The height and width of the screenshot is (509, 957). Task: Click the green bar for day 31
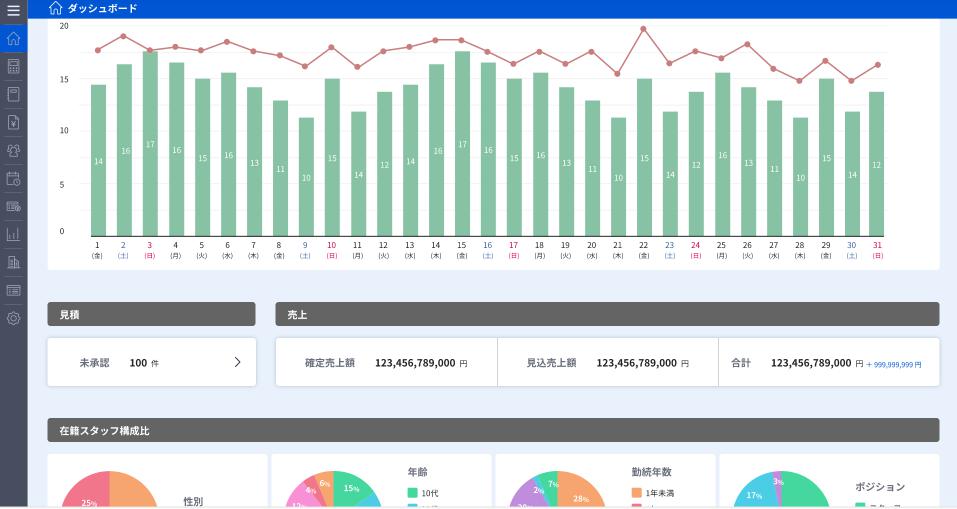(x=876, y=164)
